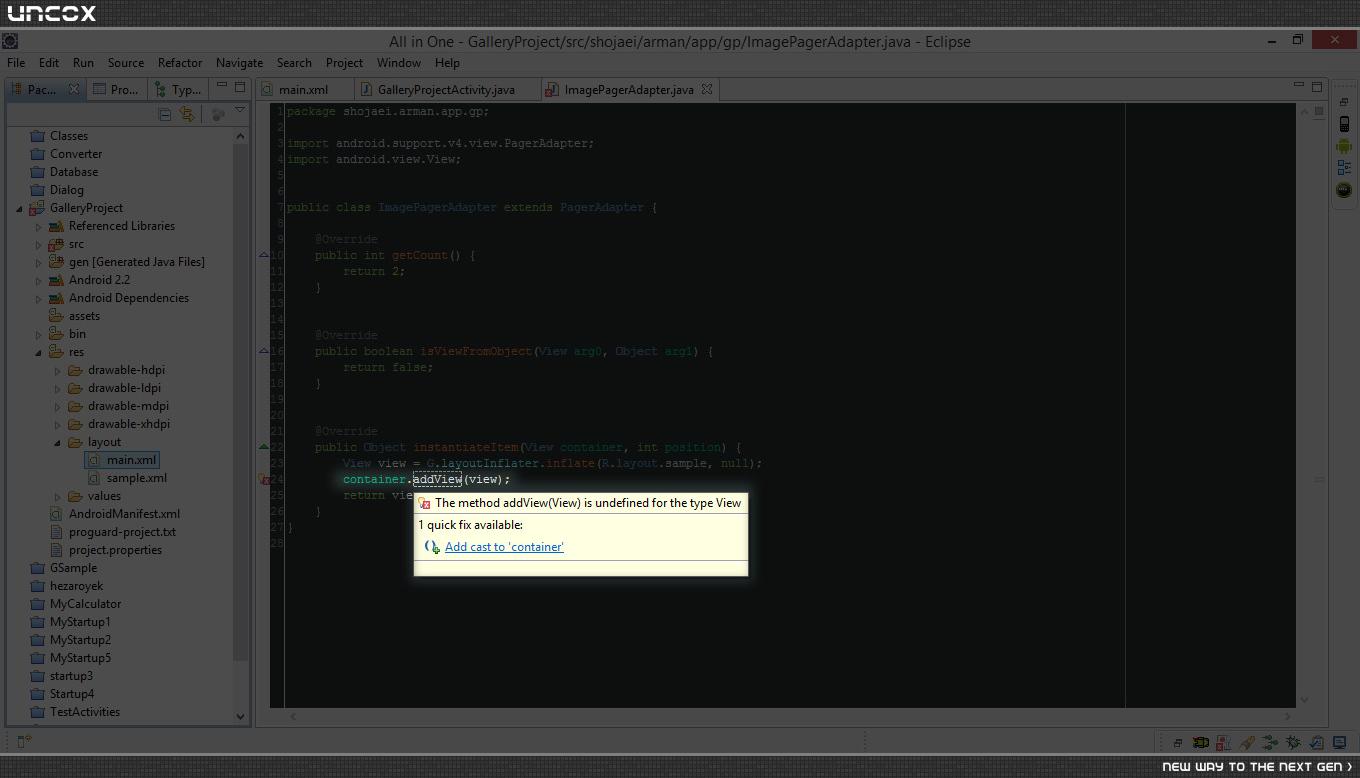Screen dimensions: 1360x778
Task: Click error marker on line 24
Action: [x=264, y=479]
